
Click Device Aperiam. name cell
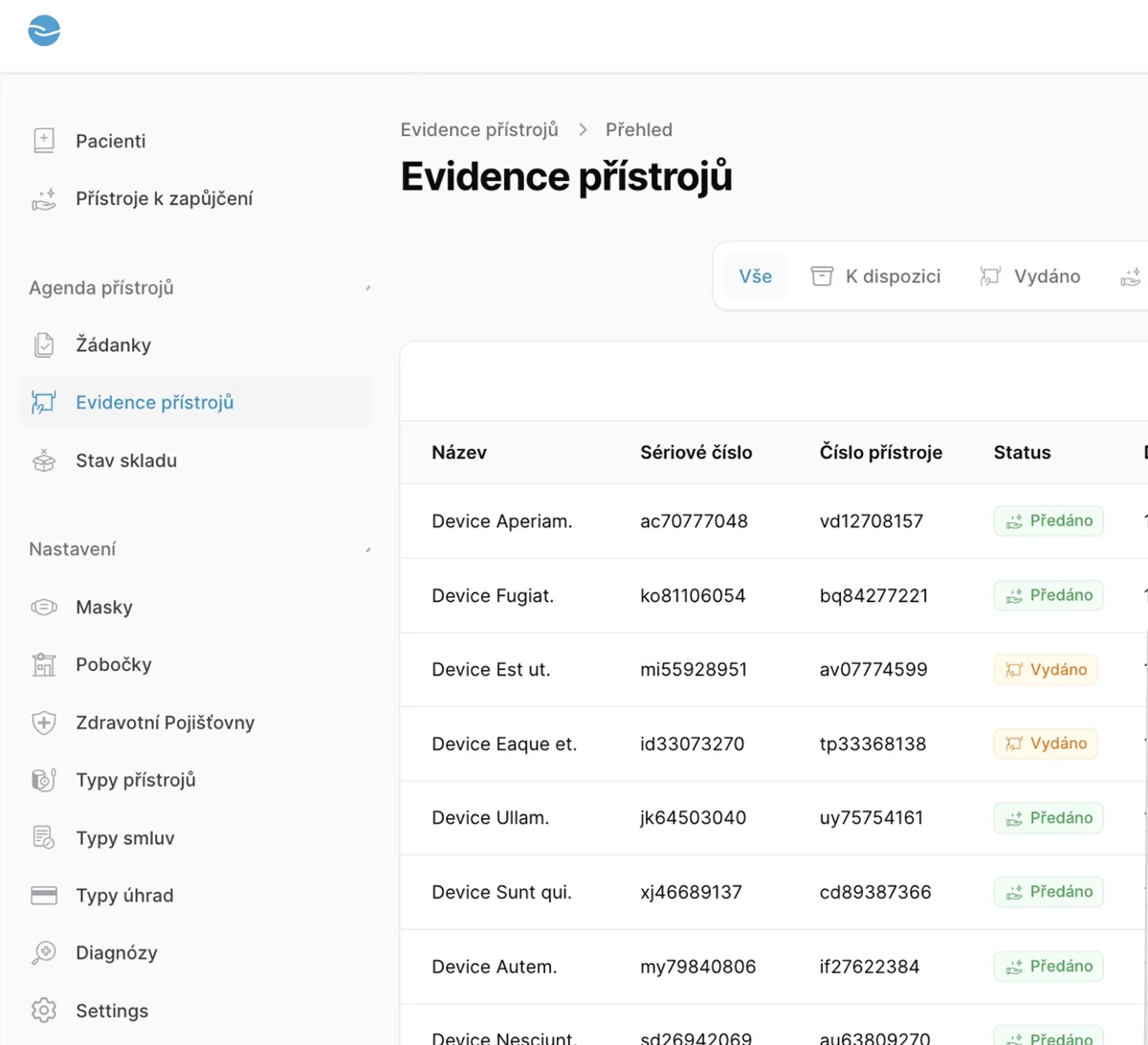tap(502, 522)
